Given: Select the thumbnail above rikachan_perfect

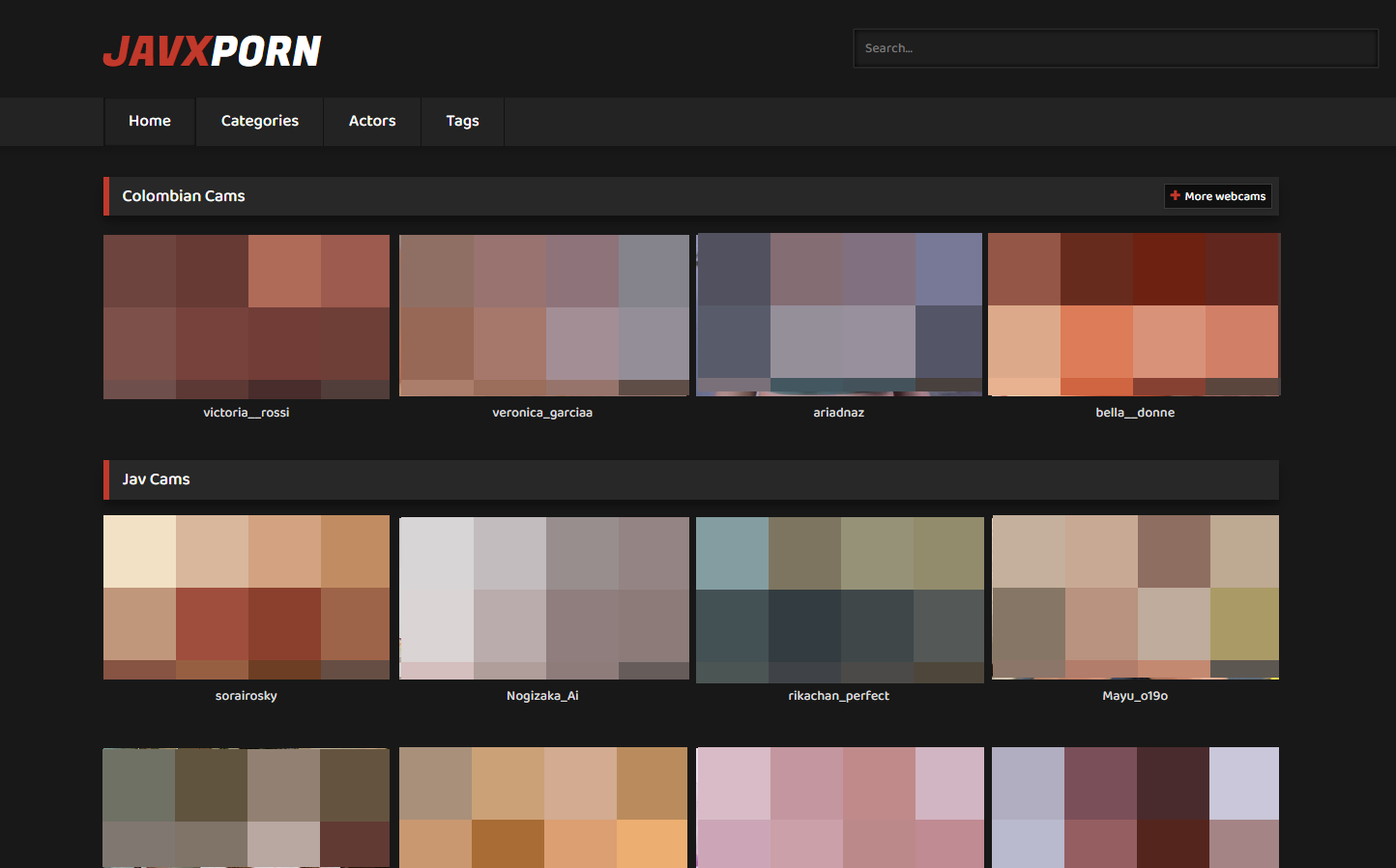Looking at the screenshot, I should coord(839,599).
